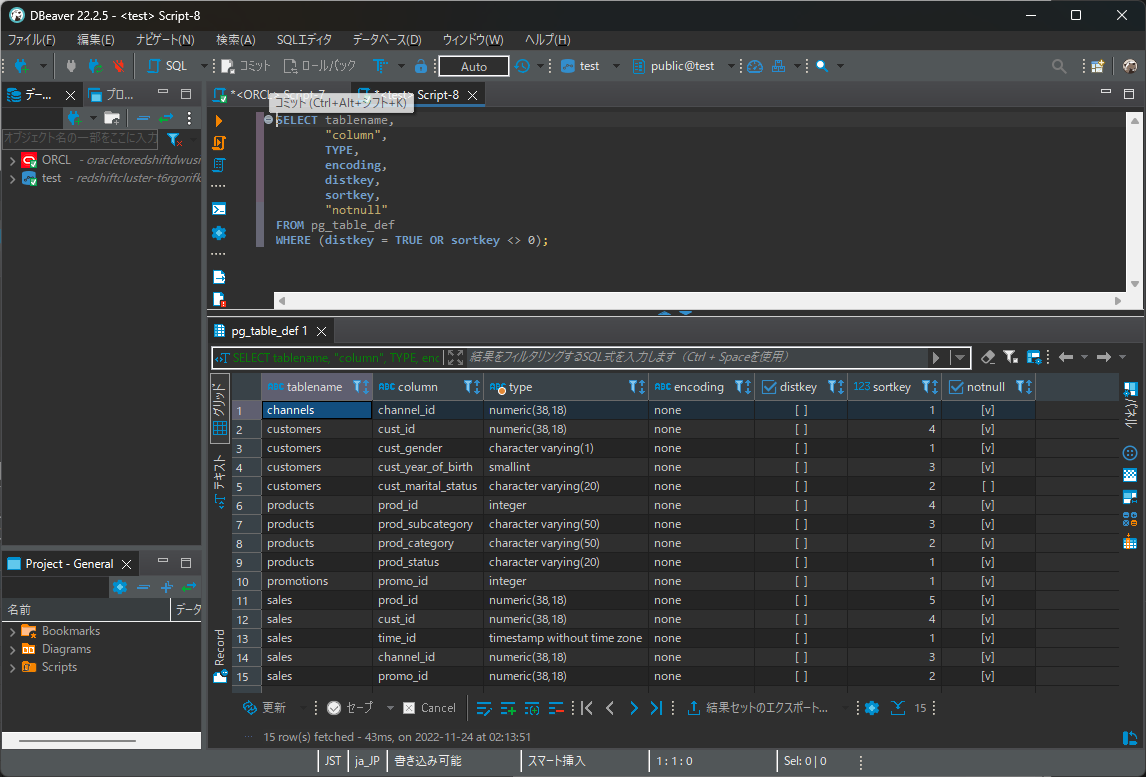Toggle distkey in products prod_id row
1146x777 pixels.
pos(801,505)
